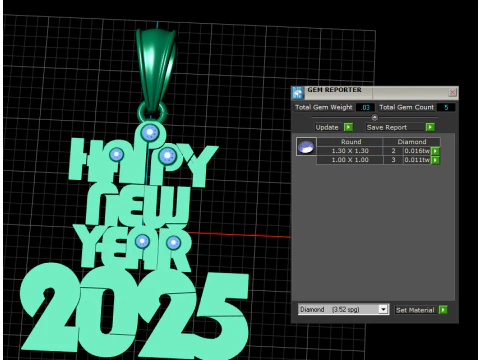Select the gem on letter R in YEAR
The image size is (480, 360).
click(x=173, y=243)
